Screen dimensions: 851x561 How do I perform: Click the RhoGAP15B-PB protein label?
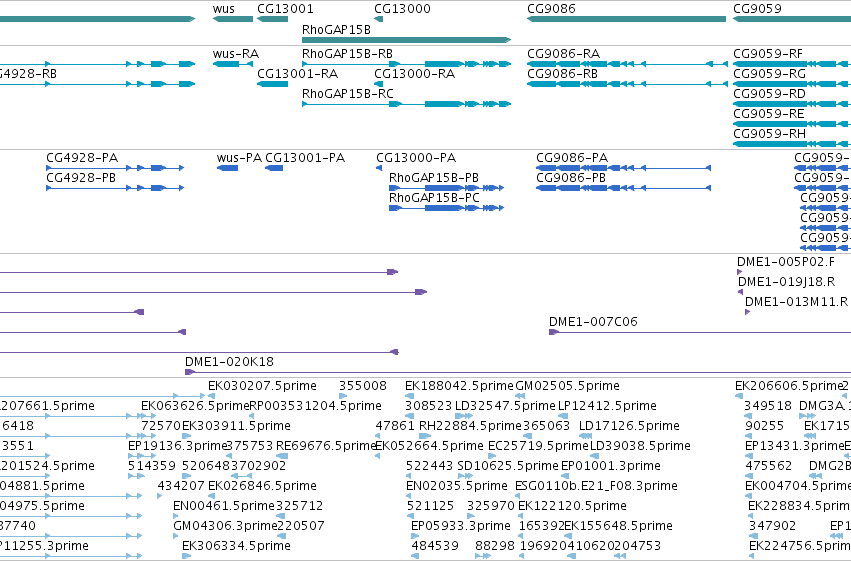point(434,178)
